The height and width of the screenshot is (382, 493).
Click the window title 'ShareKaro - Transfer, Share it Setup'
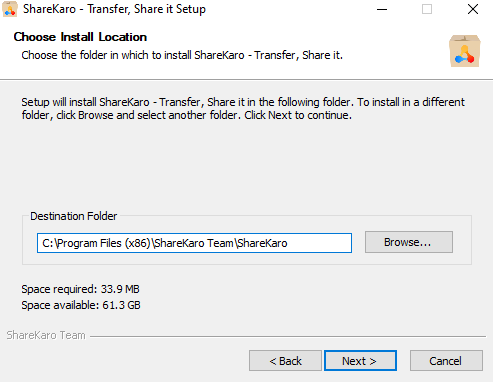pyautogui.click(x=114, y=9)
